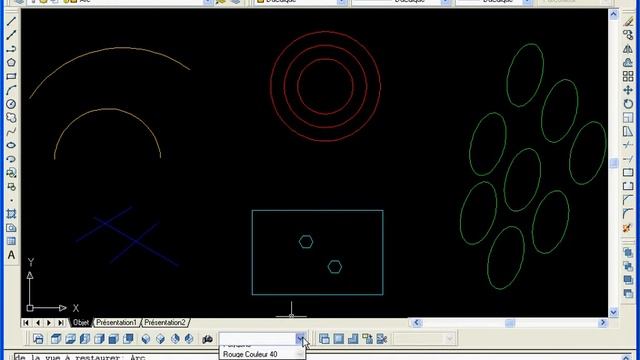This screenshot has height=360, width=640.
Task: Collapse the view list dropdown arrow
Action: 300,339
